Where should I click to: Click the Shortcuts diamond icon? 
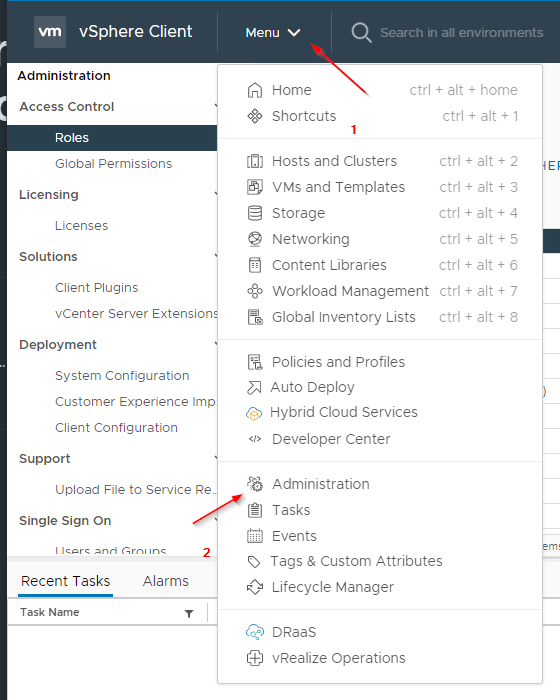(x=255, y=116)
